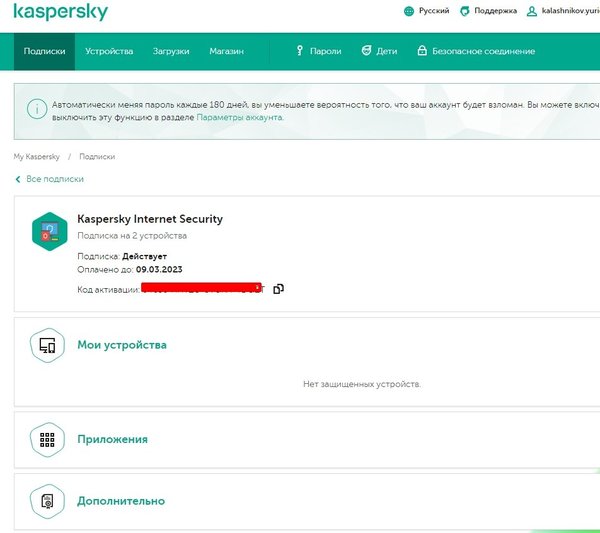Switch to the Устройства tab
This screenshot has width=600, height=533.
pyautogui.click(x=109, y=51)
